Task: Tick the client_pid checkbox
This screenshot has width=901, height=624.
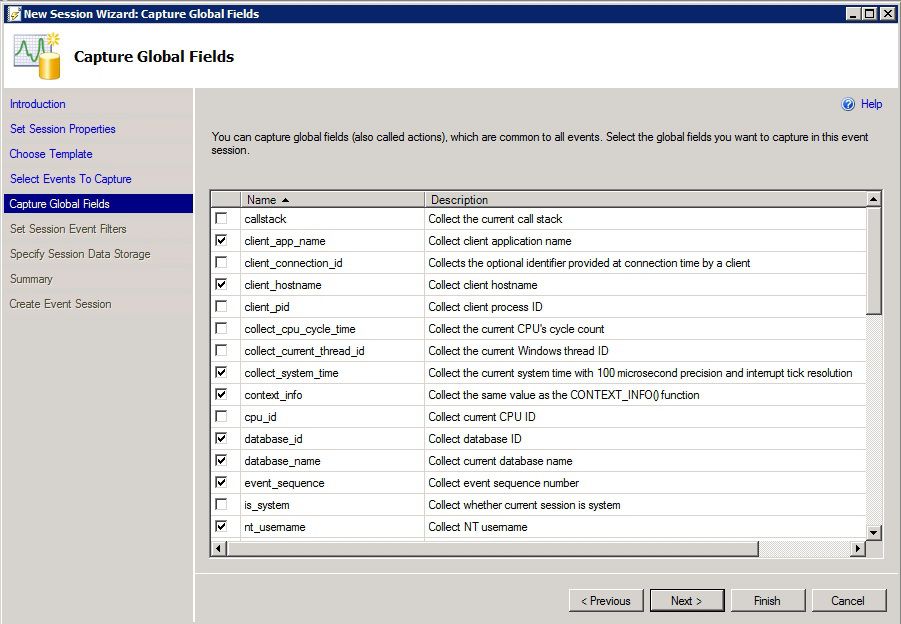Action: [221, 306]
